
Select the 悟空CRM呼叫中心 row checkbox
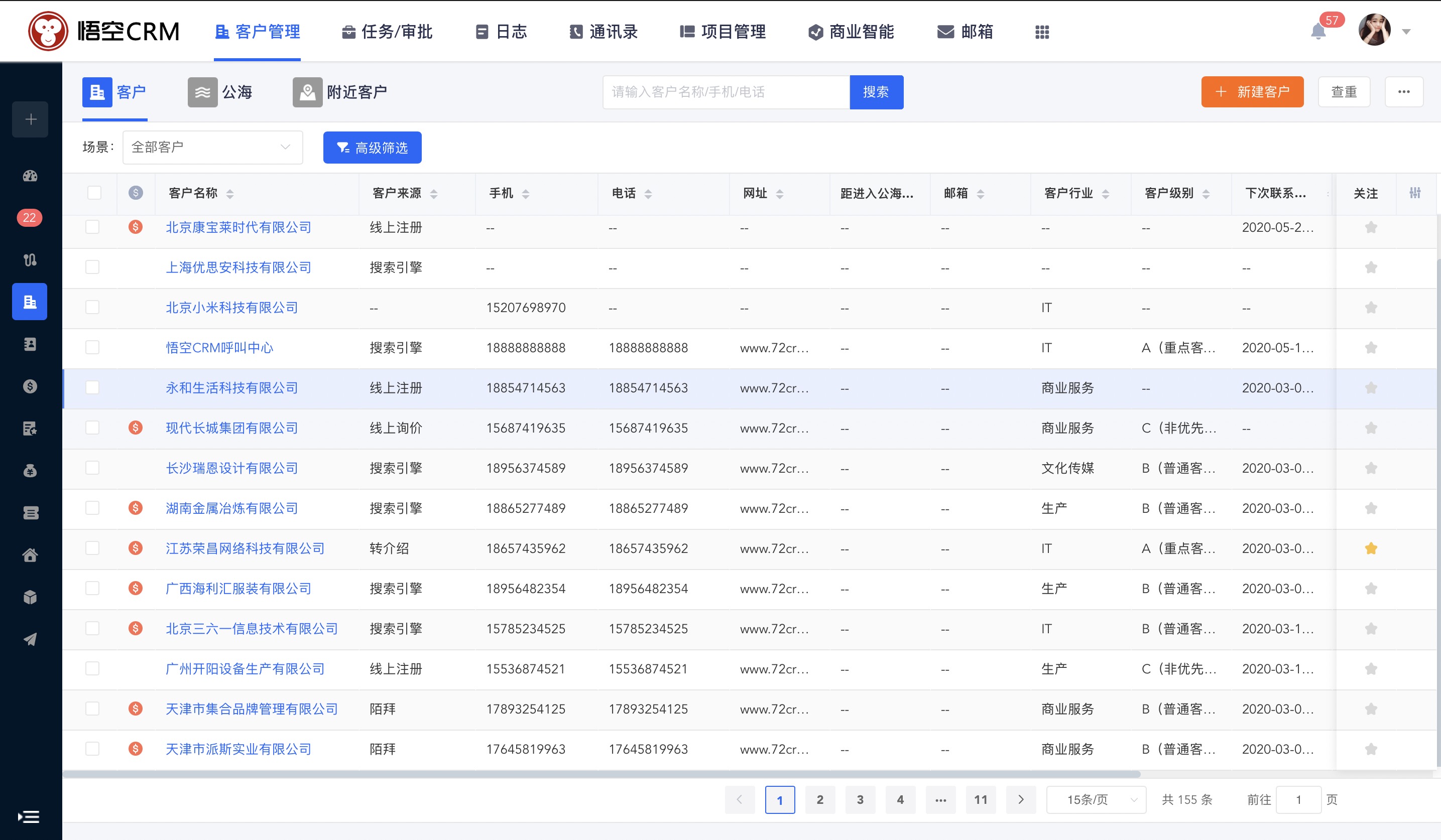(92, 347)
